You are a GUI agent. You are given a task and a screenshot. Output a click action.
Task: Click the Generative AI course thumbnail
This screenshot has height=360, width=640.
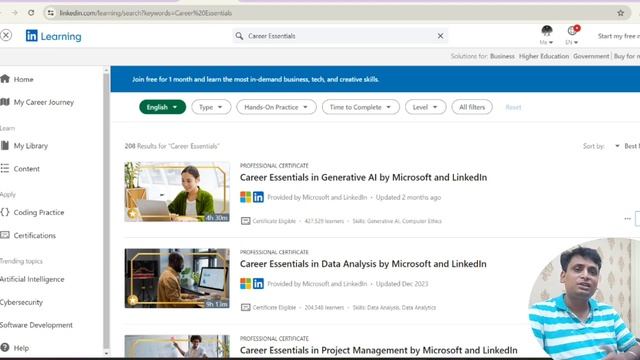(x=177, y=192)
